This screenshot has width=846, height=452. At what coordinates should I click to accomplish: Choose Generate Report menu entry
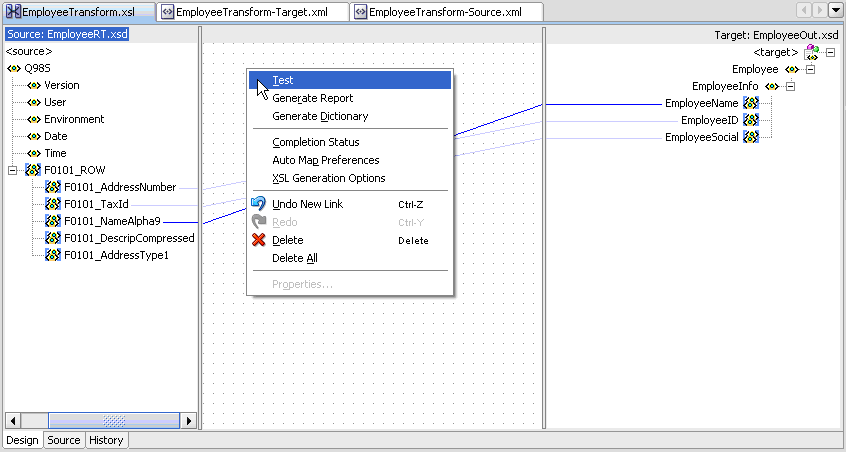pyautogui.click(x=350, y=98)
